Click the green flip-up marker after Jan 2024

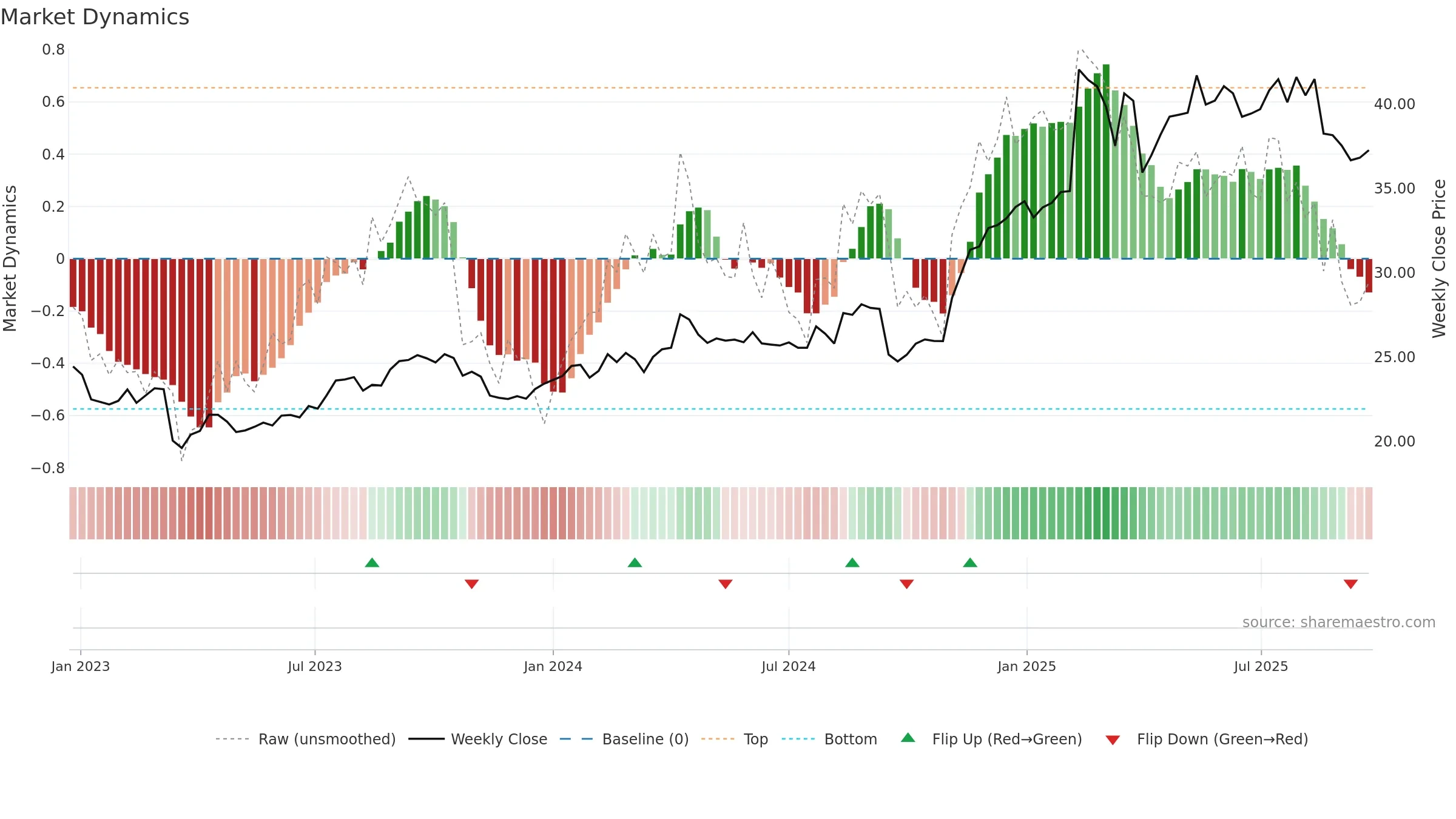pos(635,562)
